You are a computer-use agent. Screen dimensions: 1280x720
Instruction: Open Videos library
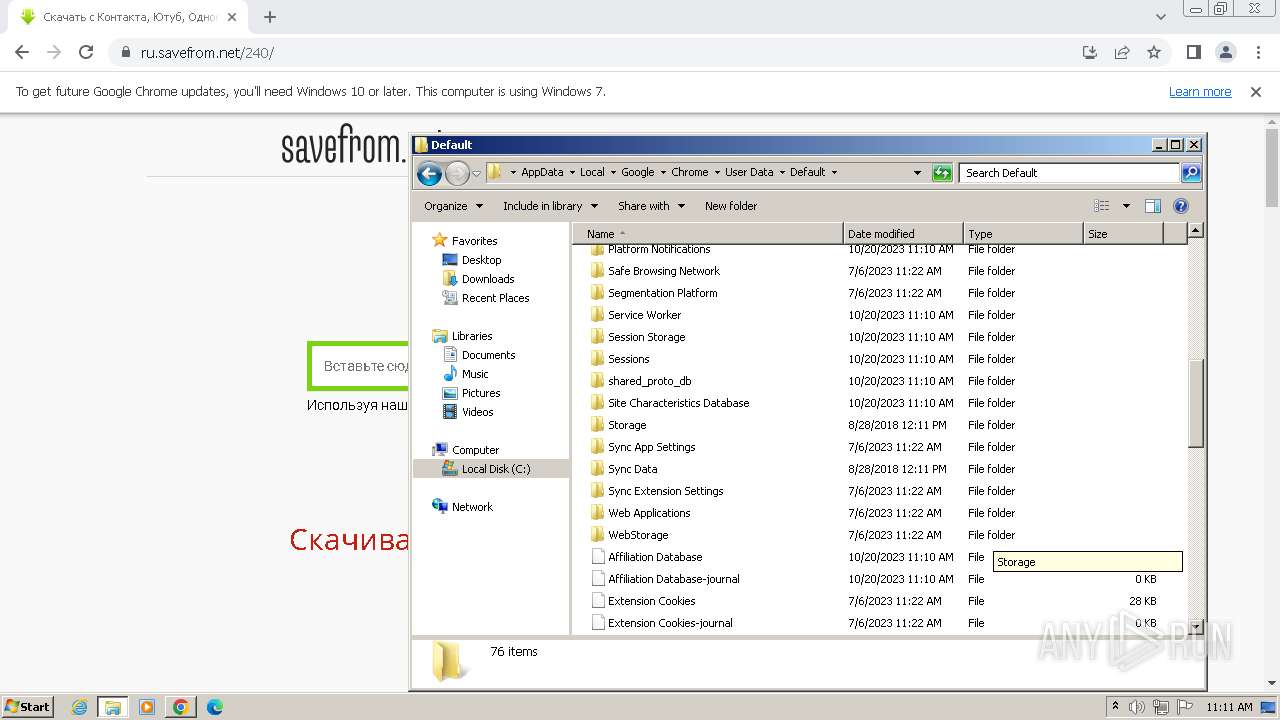(x=477, y=412)
